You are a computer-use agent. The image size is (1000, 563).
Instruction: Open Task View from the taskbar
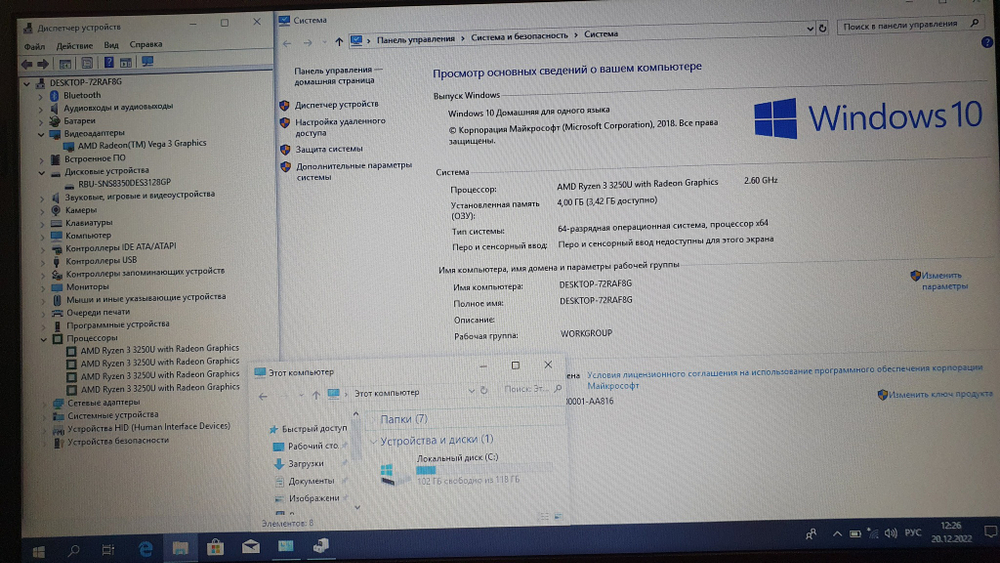[x=108, y=550]
